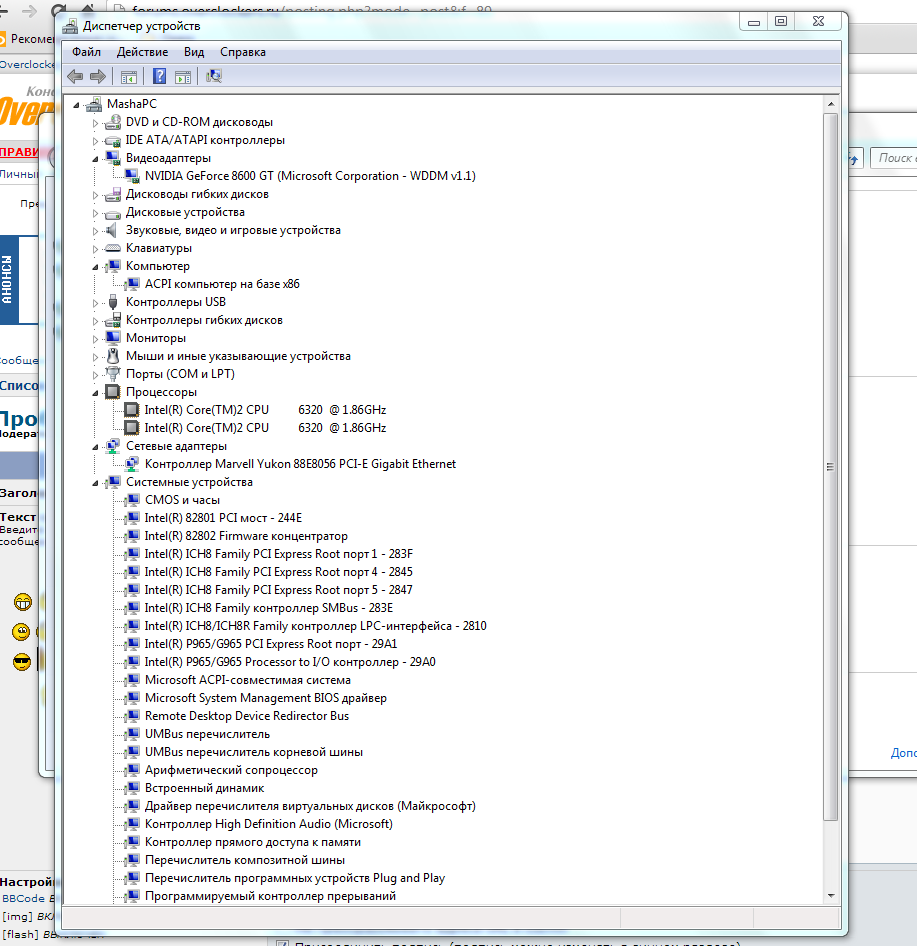This screenshot has height=946, width=917.
Task: Expand the Контроллеры USB node
Action: tap(95, 303)
